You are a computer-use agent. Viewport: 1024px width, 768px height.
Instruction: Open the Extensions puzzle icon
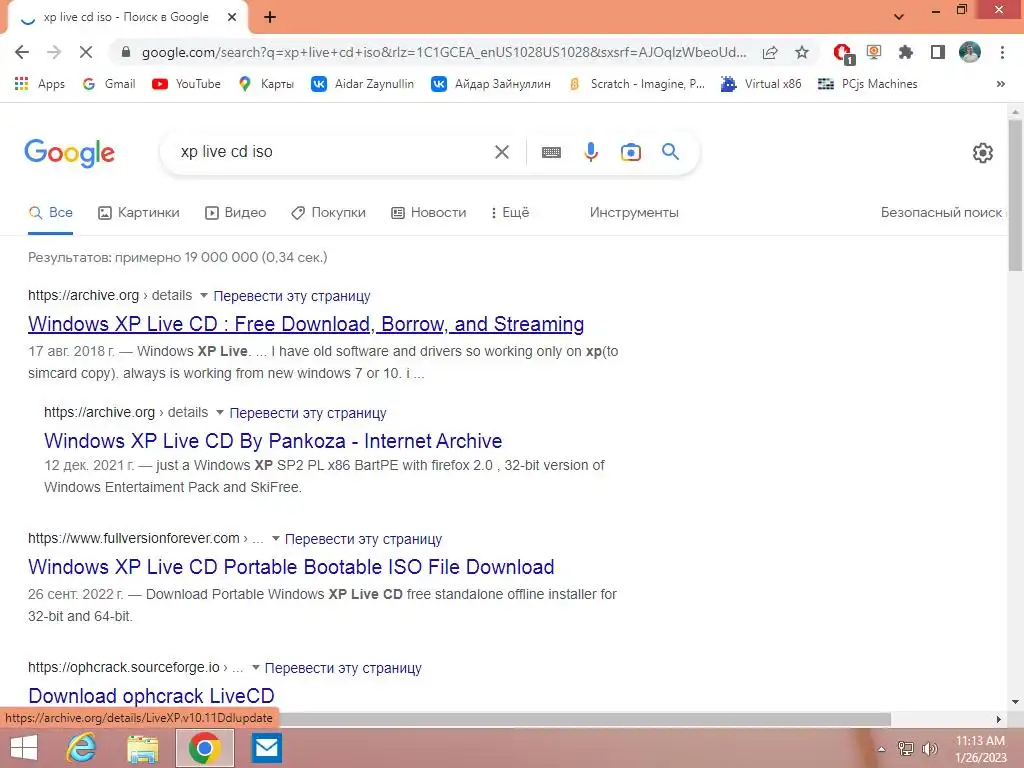(905, 52)
